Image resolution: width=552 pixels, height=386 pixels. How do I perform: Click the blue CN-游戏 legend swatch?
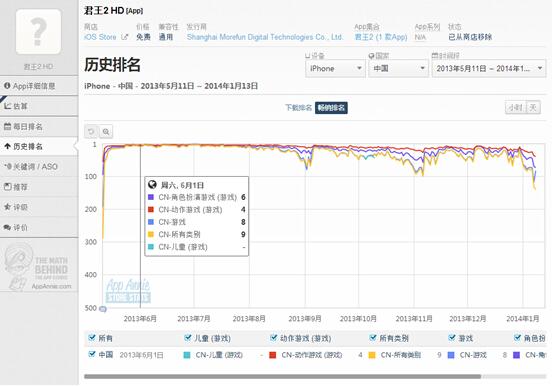tap(451, 355)
